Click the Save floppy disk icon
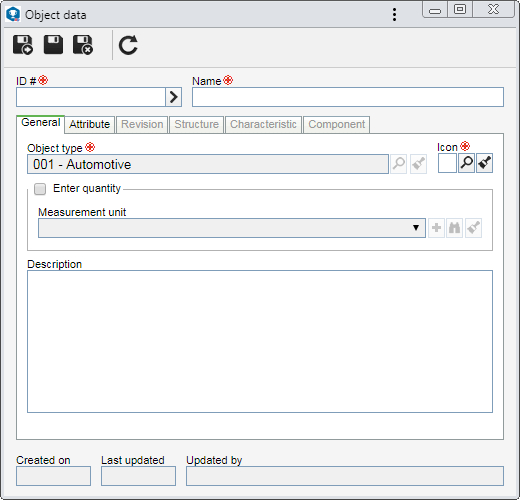 [53, 45]
